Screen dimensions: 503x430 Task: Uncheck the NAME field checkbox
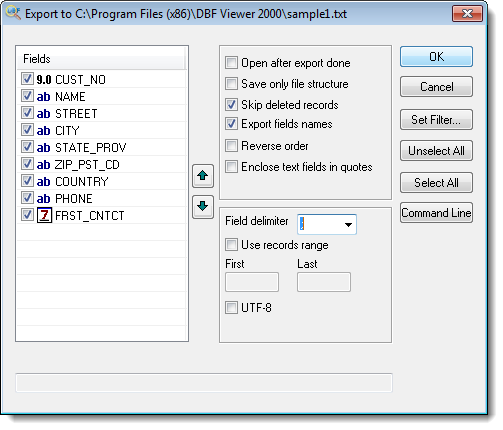coord(27,96)
